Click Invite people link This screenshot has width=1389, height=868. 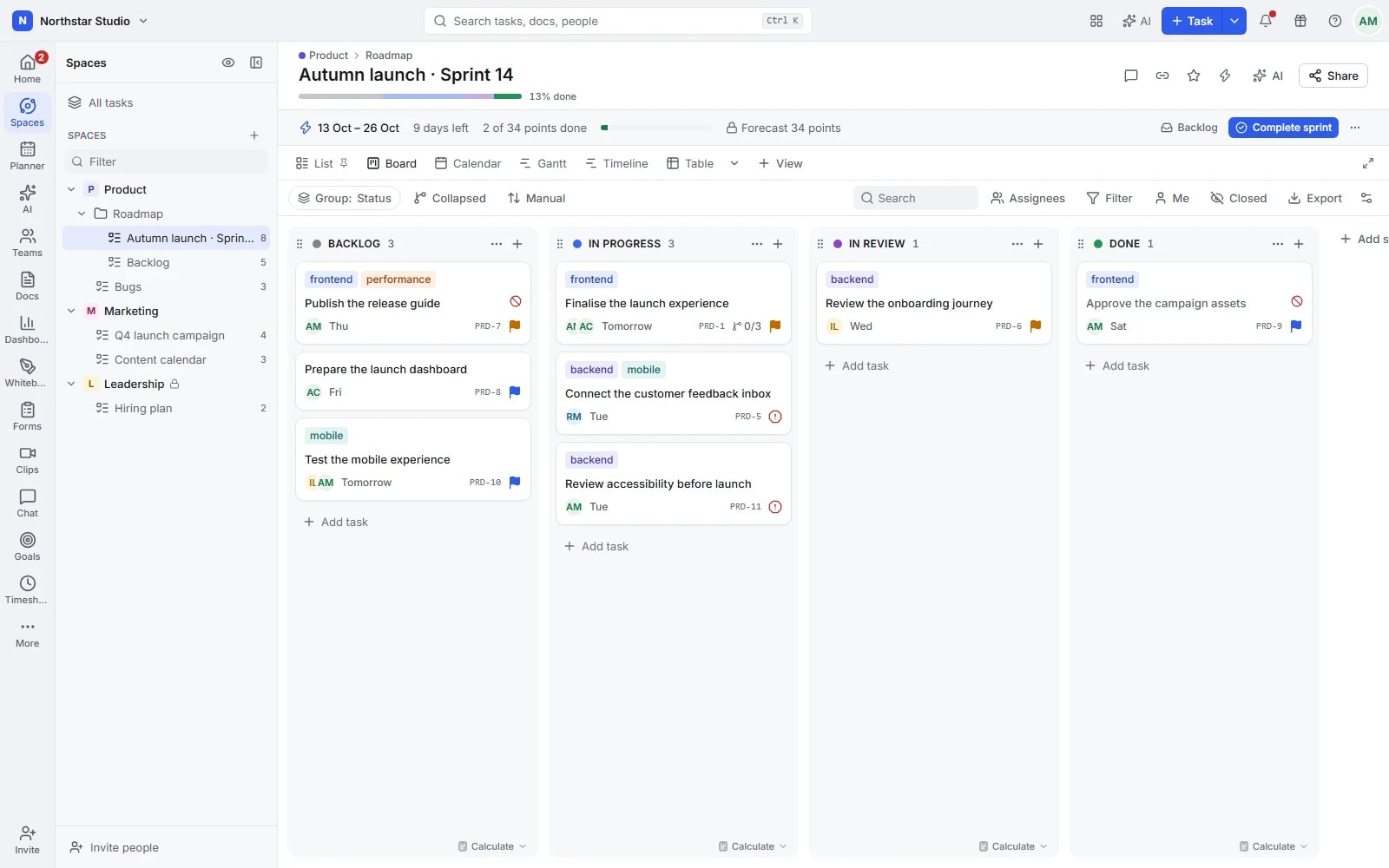[115, 847]
